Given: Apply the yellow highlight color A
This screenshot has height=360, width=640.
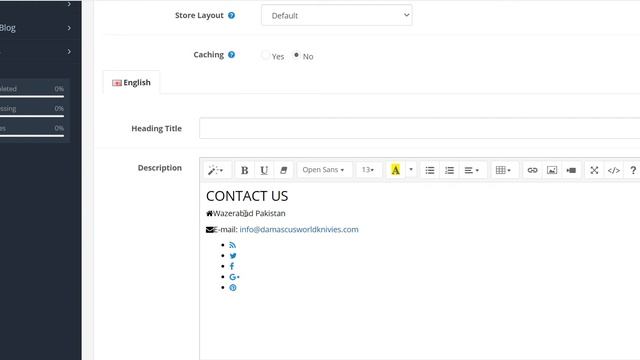Looking at the screenshot, I should tap(396, 170).
